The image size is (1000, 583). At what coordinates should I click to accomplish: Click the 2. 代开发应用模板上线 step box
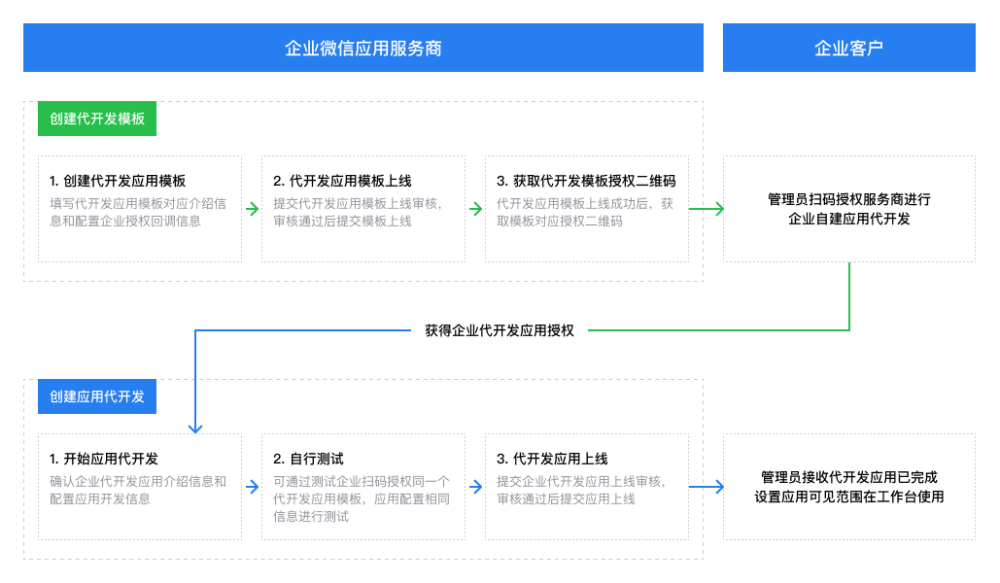click(x=363, y=209)
